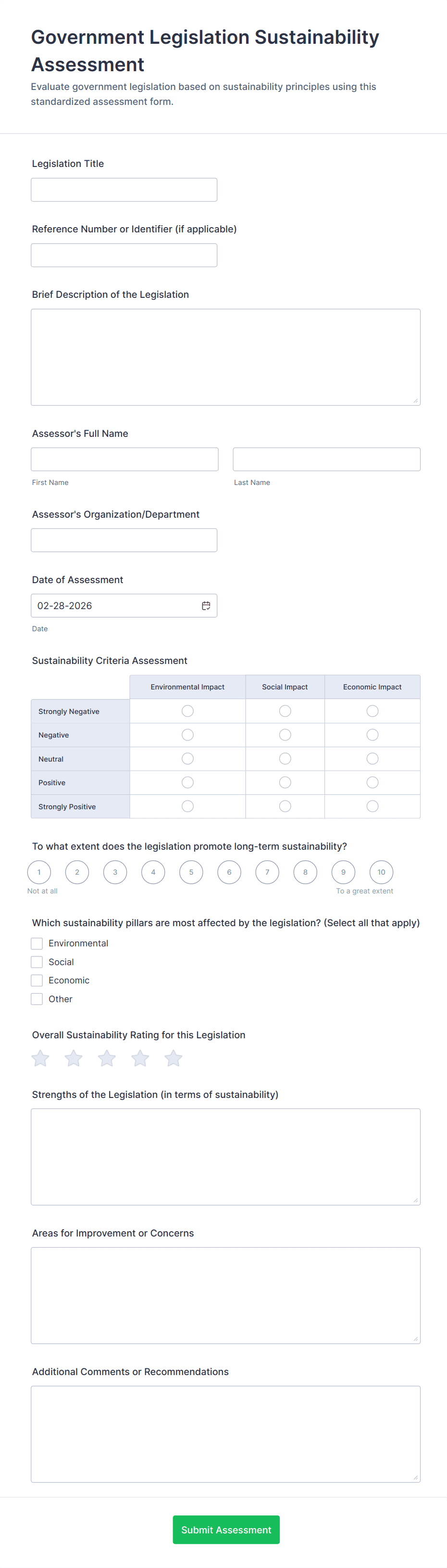Check the Environmental pillar checkbox
The image size is (447, 1568).
pyautogui.click(x=37, y=943)
